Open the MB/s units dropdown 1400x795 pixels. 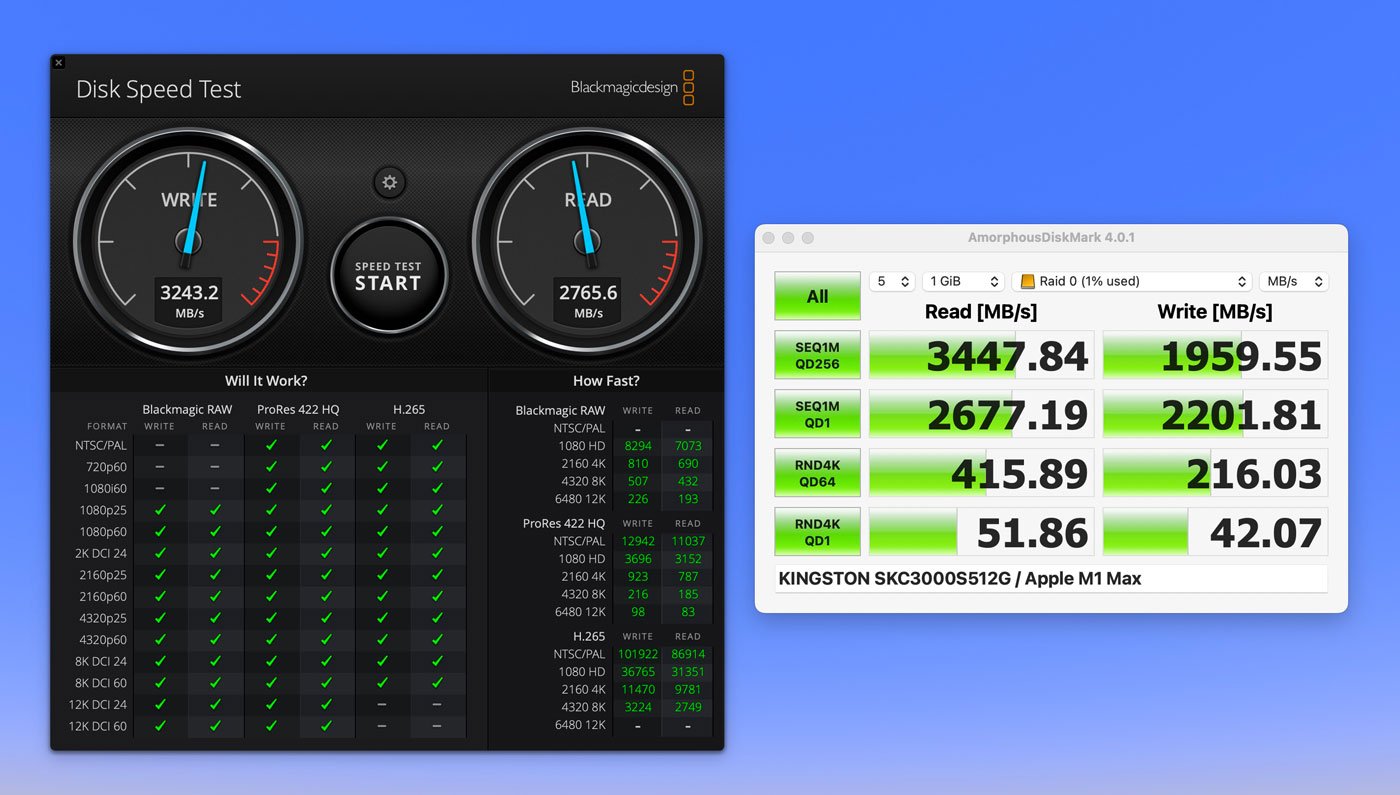1293,282
